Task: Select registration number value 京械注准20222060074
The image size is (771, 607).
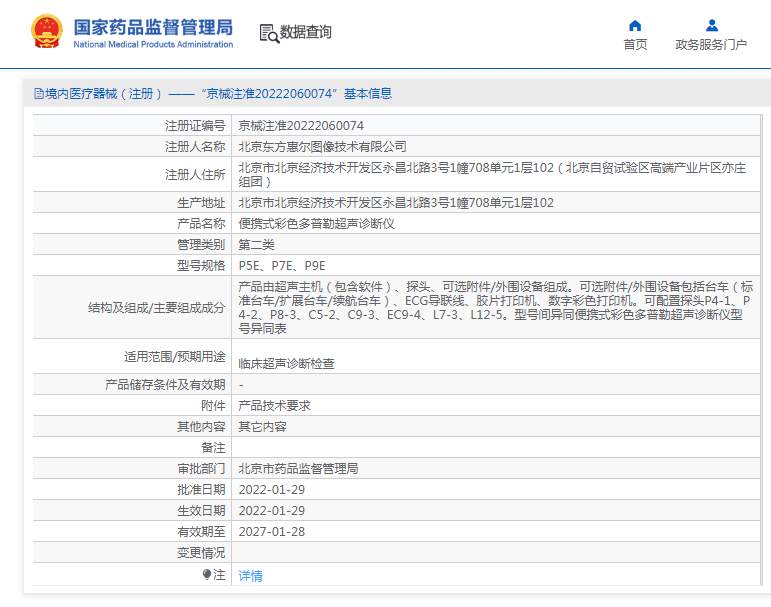Action: [301, 126]
